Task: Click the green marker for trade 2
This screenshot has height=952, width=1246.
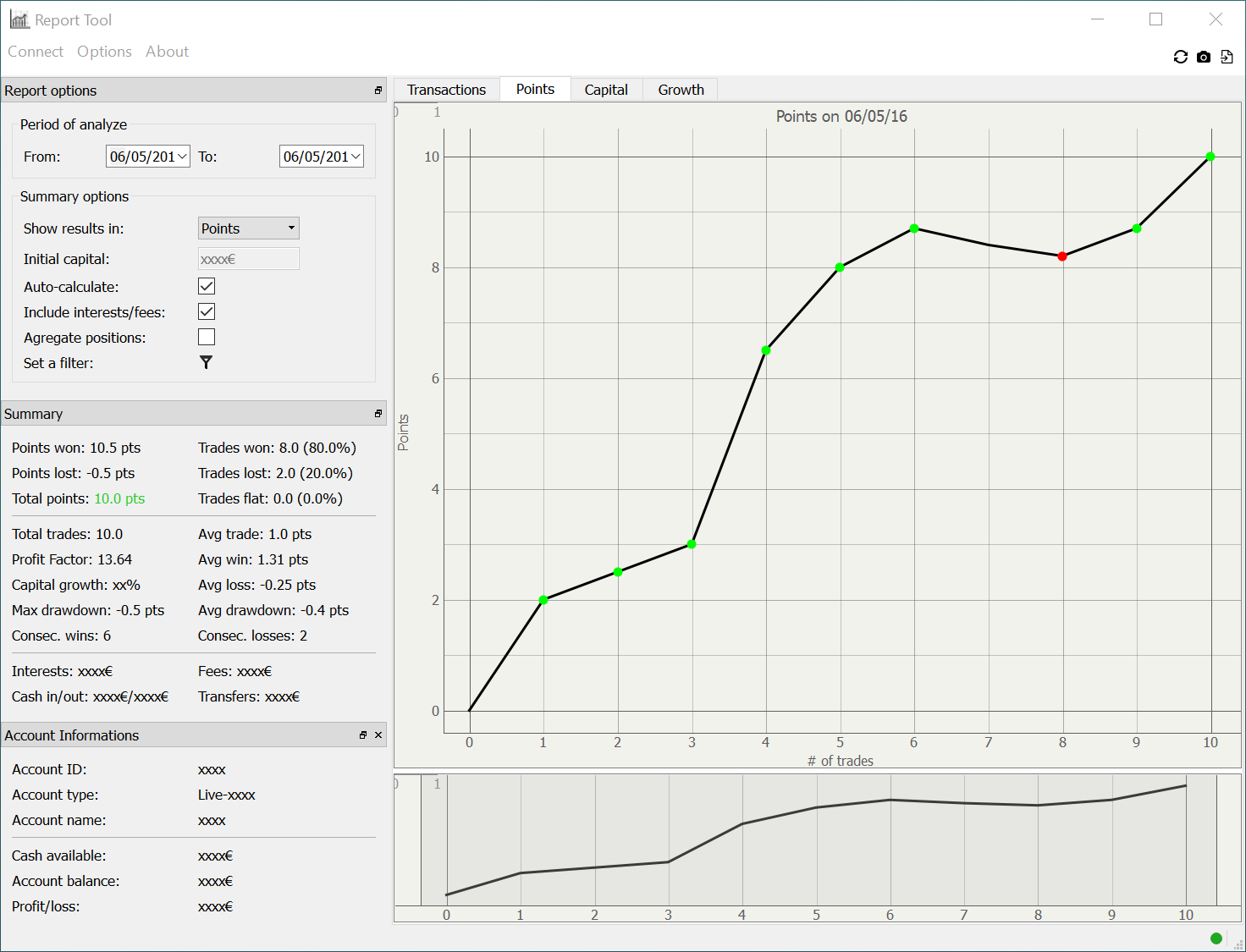Action: click(618, 572)
